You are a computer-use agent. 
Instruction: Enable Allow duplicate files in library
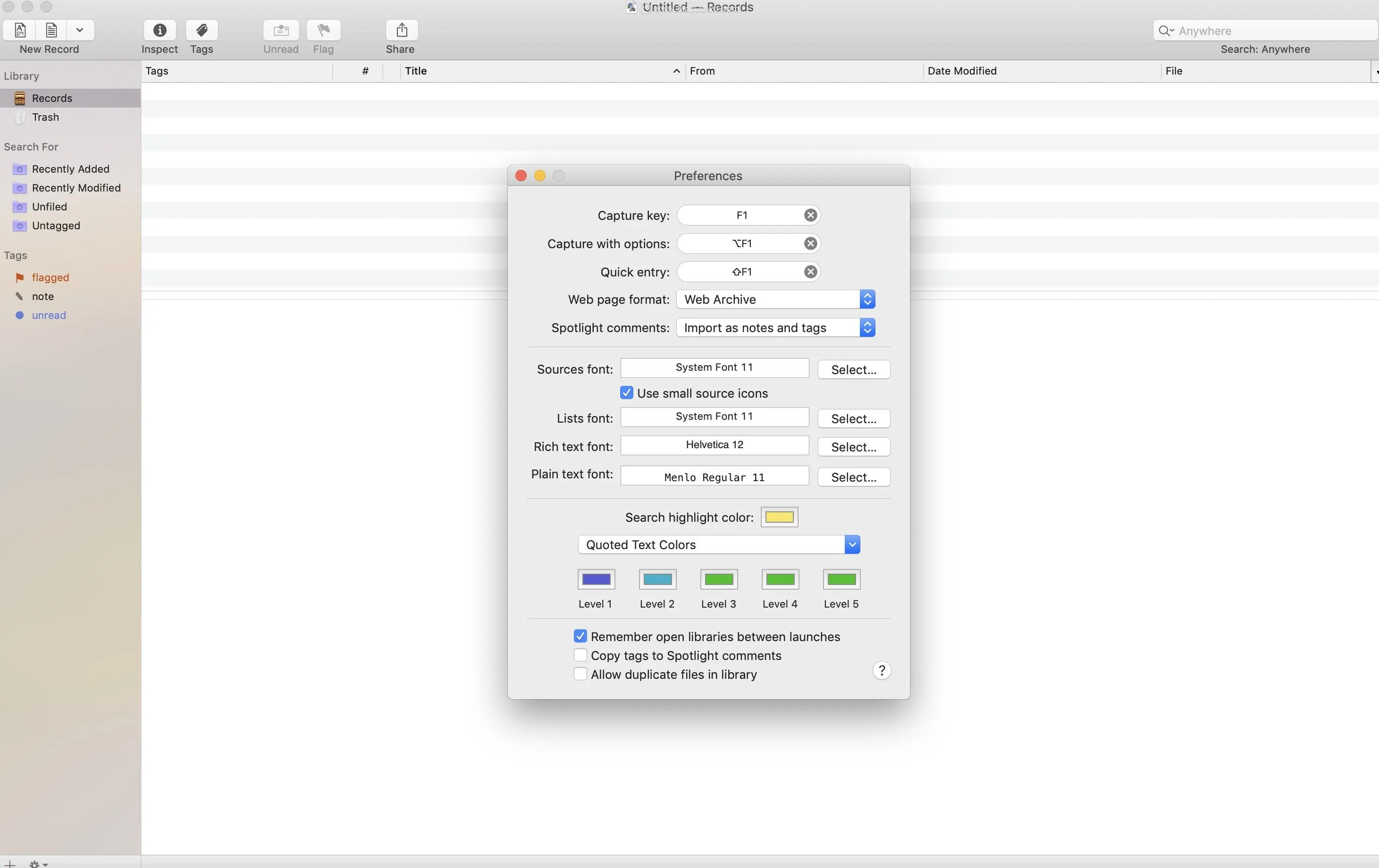pos(580,674)
